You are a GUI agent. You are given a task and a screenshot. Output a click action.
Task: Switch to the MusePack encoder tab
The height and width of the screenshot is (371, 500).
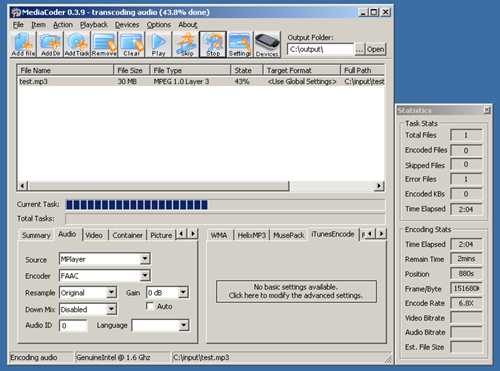[289, 235]
